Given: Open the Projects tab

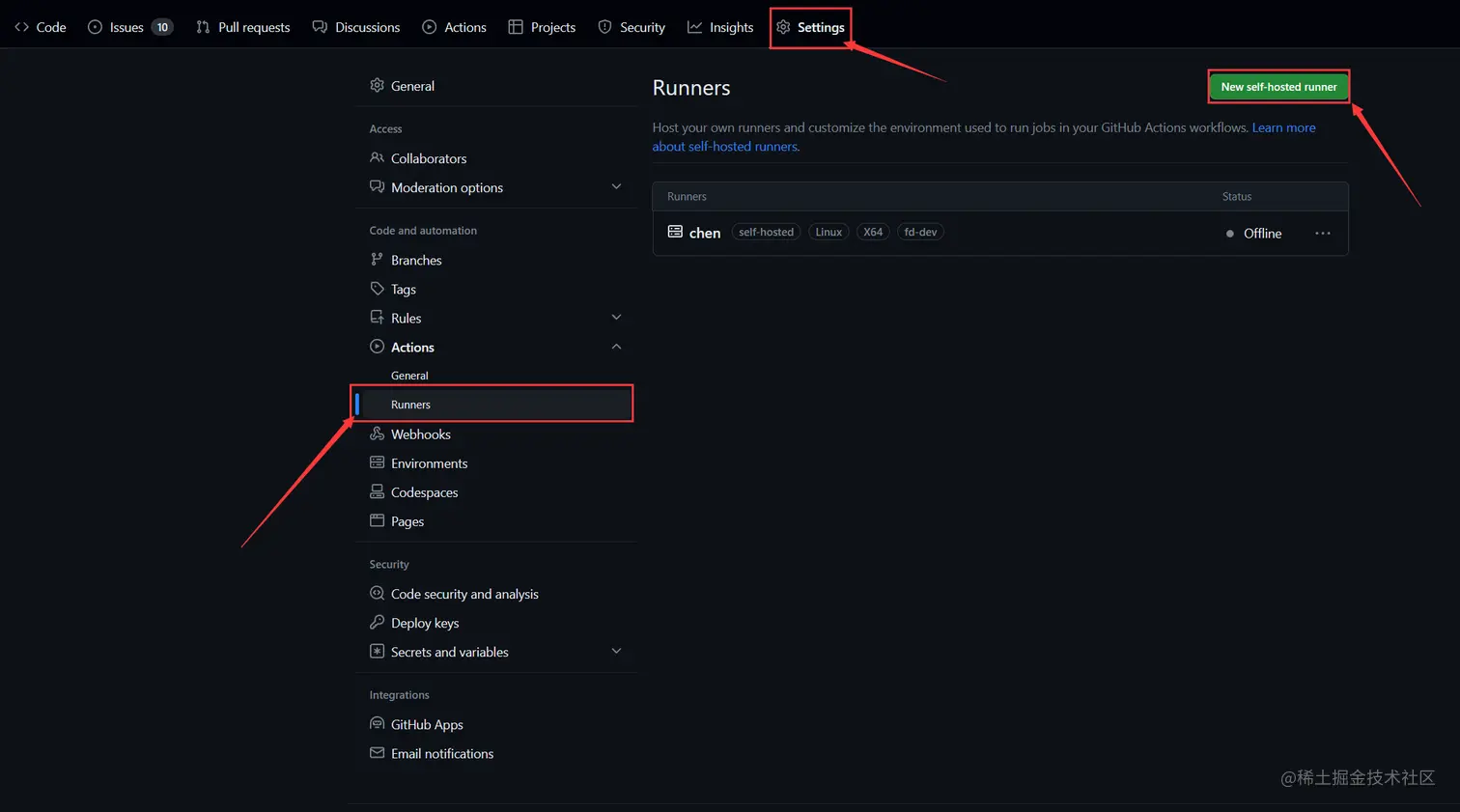Looking at the screenshot, I should 542,27.
